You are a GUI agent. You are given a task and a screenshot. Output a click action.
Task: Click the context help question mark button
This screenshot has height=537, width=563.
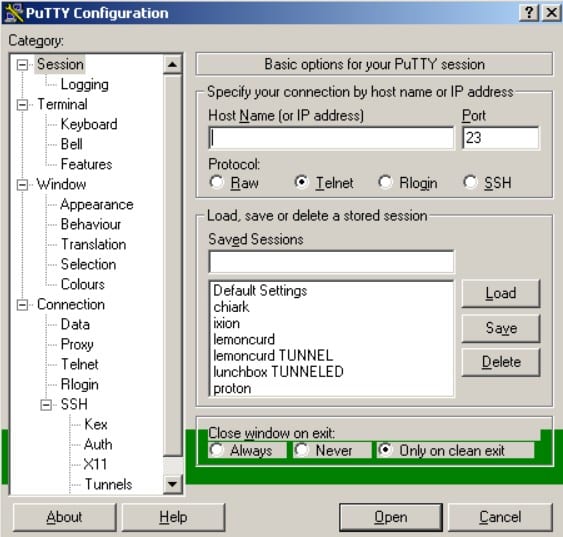tap(529, 13)
